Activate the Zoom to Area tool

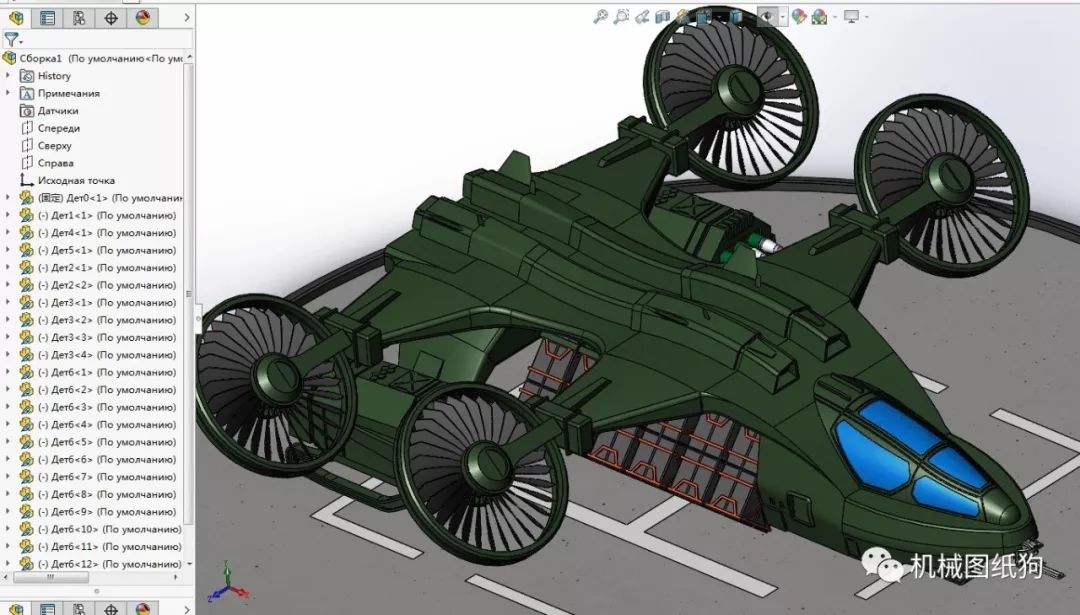coord(621,17)
